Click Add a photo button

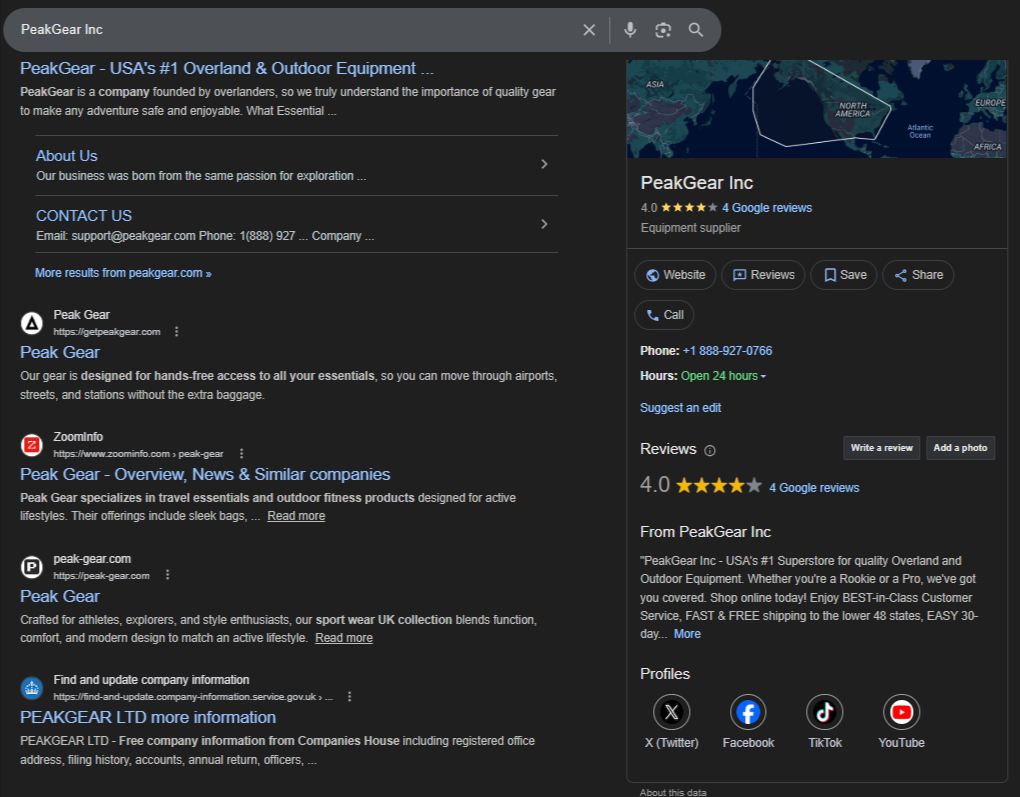[960, 448]
